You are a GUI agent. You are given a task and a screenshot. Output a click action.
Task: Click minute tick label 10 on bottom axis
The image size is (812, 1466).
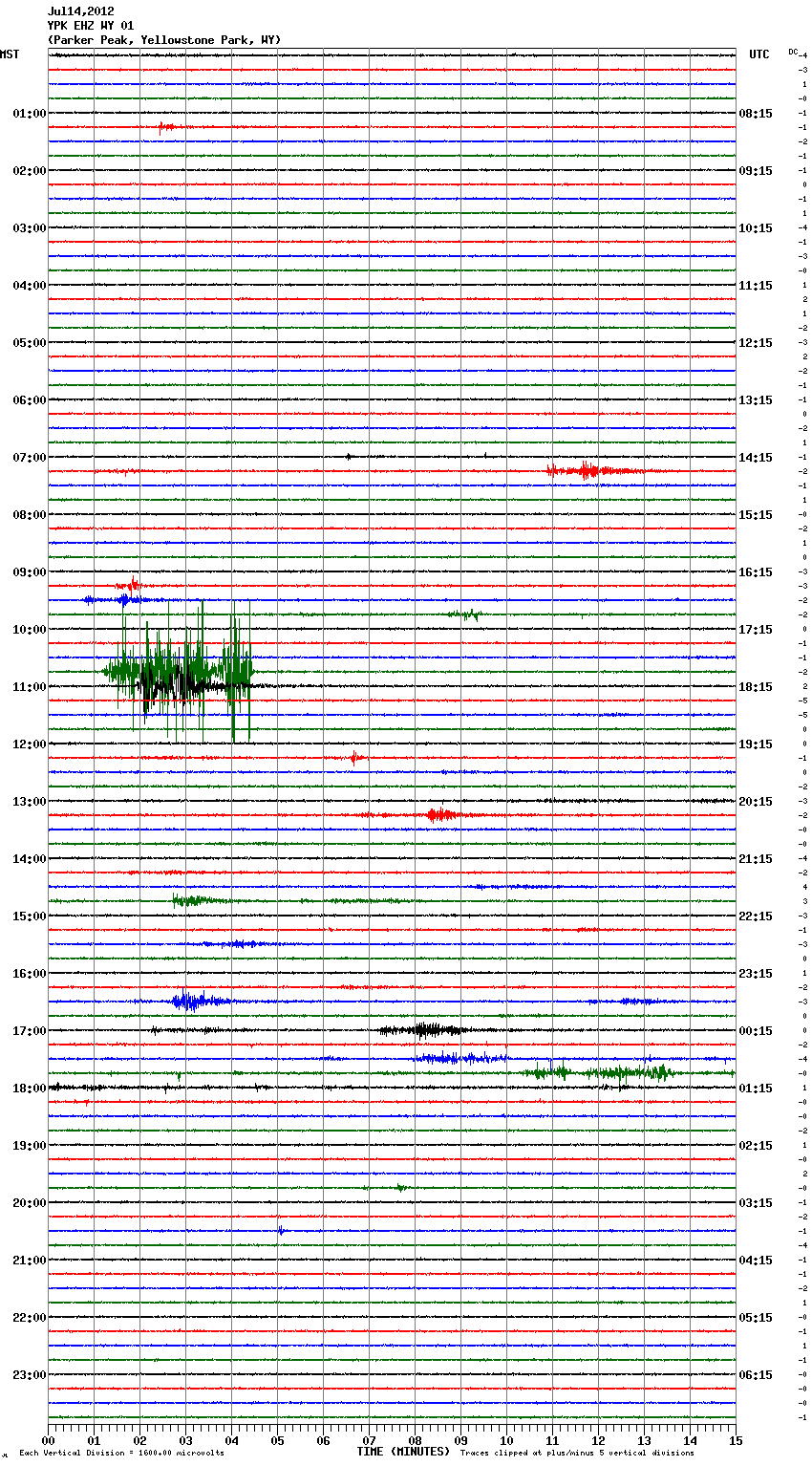pyautogui.click(x=507, y=1440)
